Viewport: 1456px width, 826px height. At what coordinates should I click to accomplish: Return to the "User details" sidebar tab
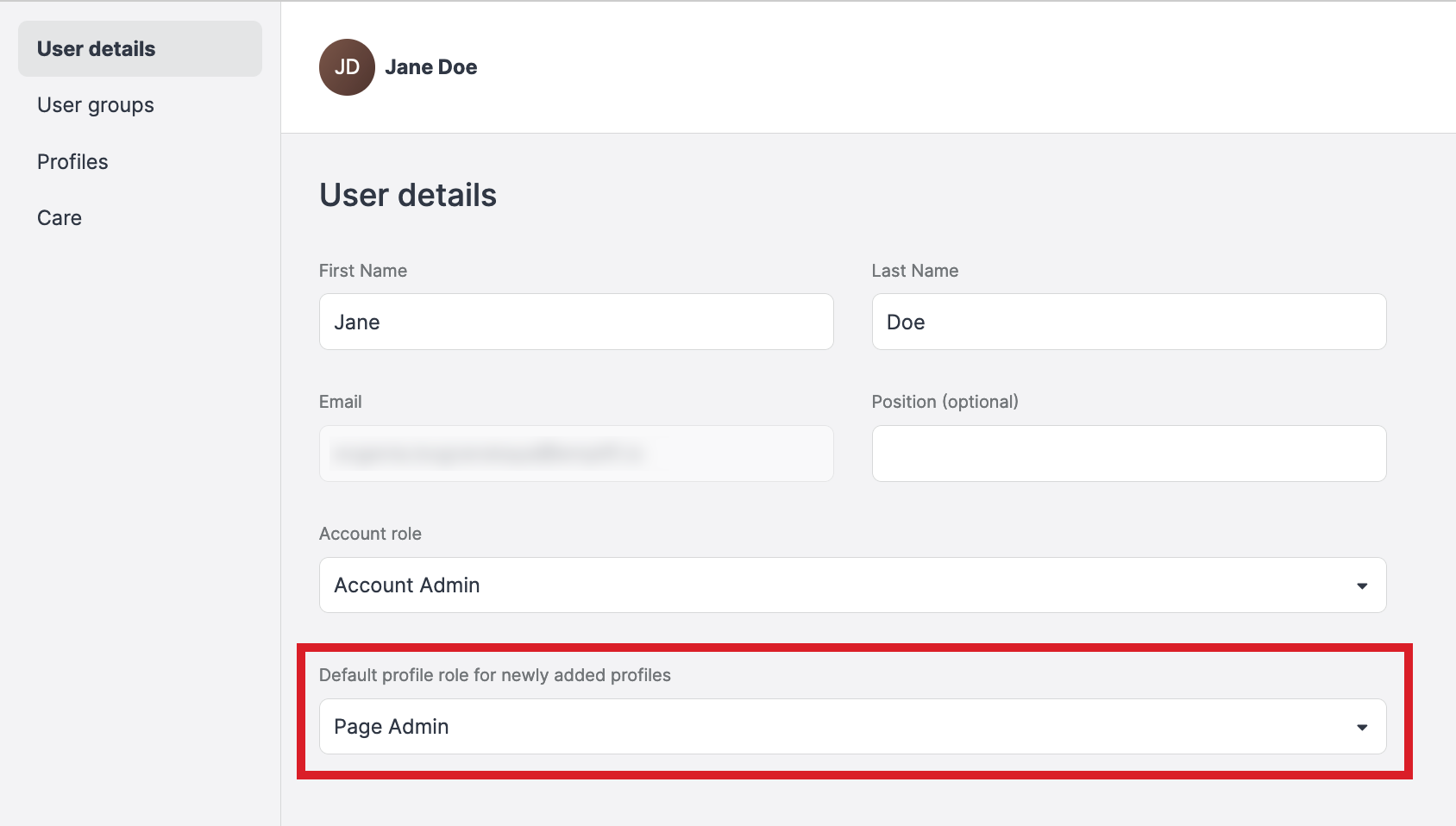(x=96, y=48)
